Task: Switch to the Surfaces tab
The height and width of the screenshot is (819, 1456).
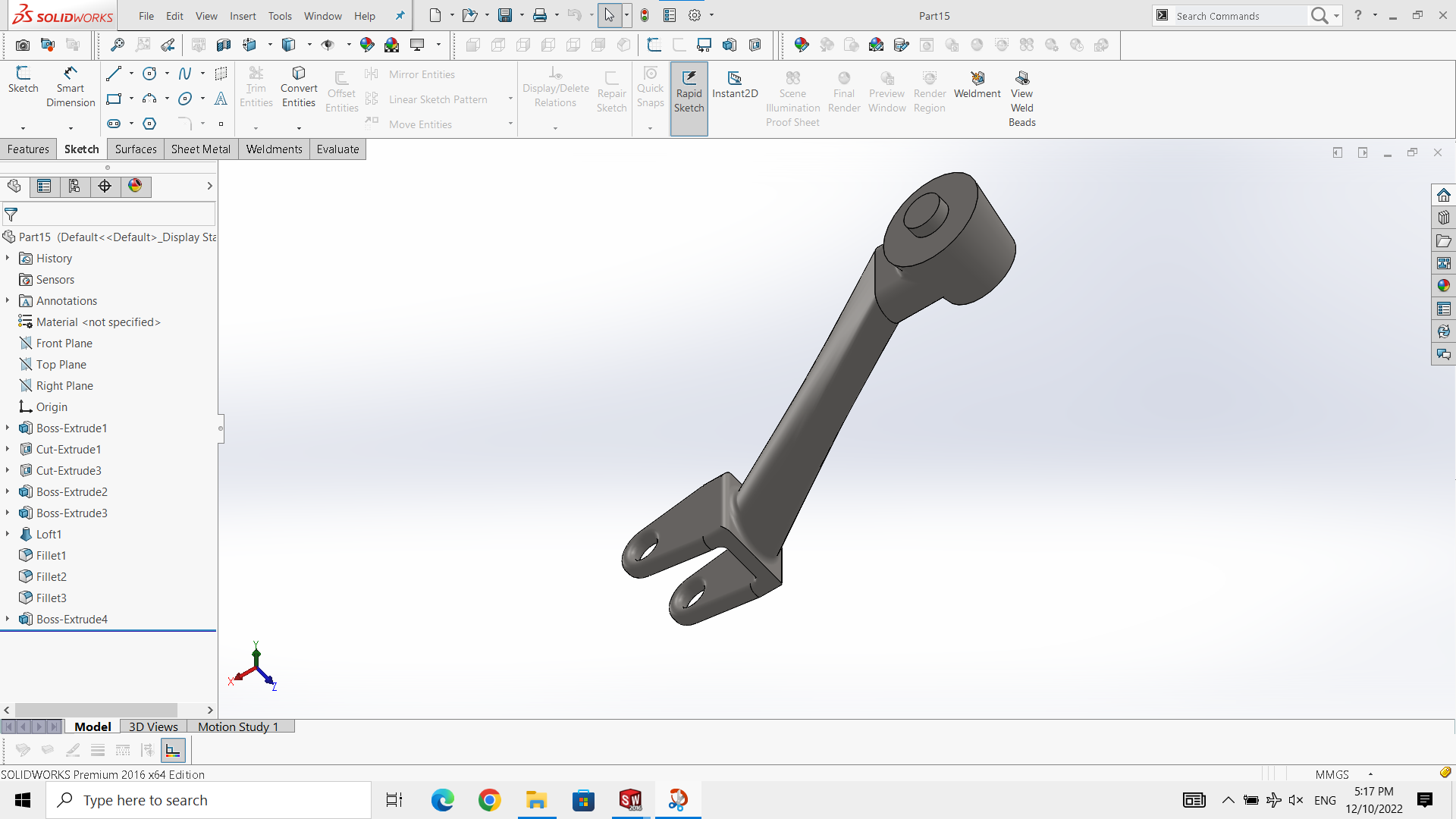Action: tap(136, 149)
